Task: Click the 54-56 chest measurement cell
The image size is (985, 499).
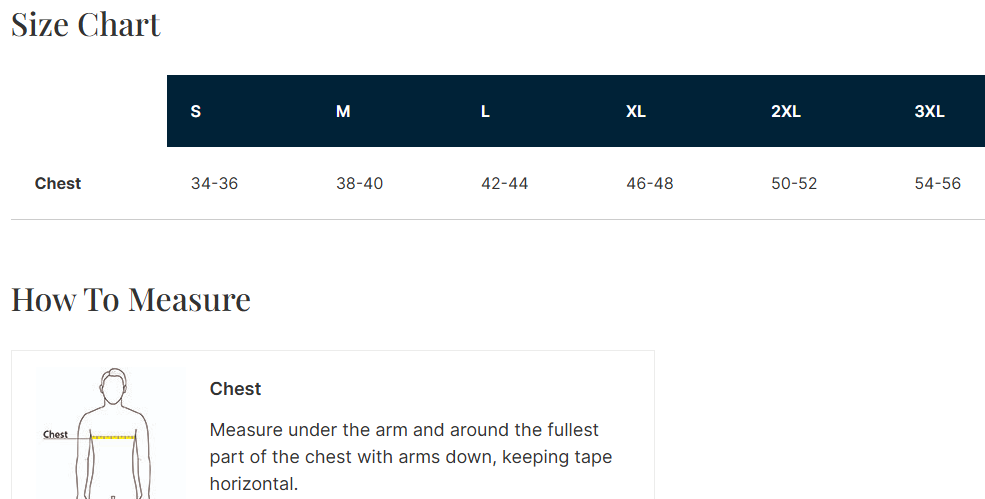Action: coord(937,183)
